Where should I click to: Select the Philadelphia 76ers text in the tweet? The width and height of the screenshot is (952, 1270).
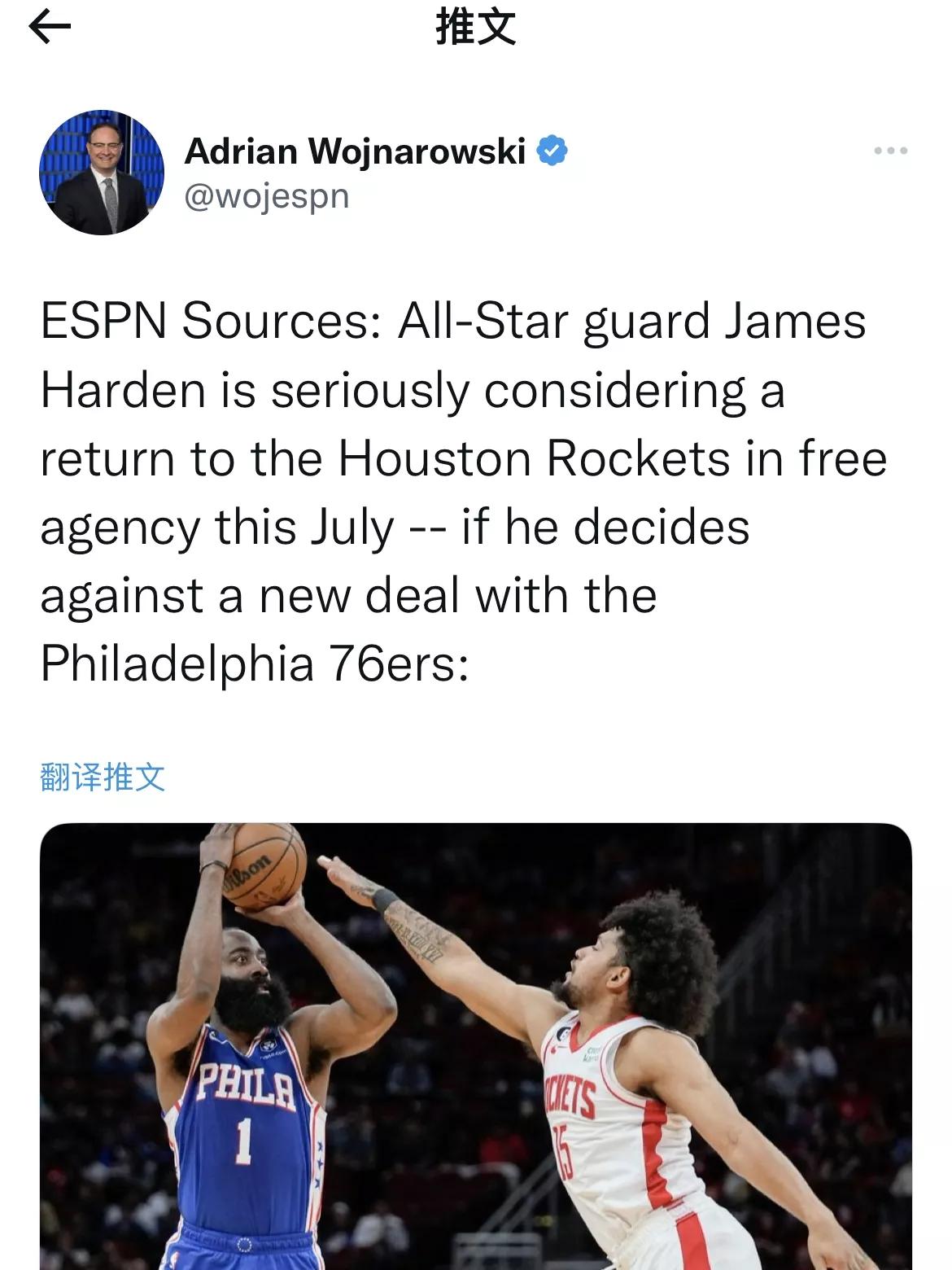[254, 663]
